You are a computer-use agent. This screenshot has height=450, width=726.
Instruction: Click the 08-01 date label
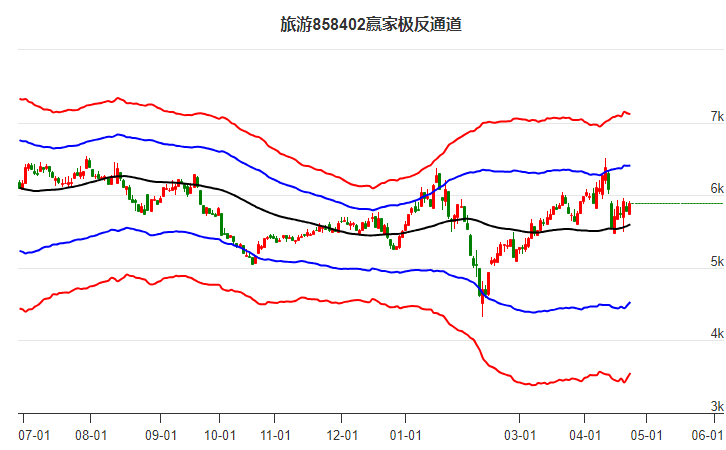coord(91,435)
